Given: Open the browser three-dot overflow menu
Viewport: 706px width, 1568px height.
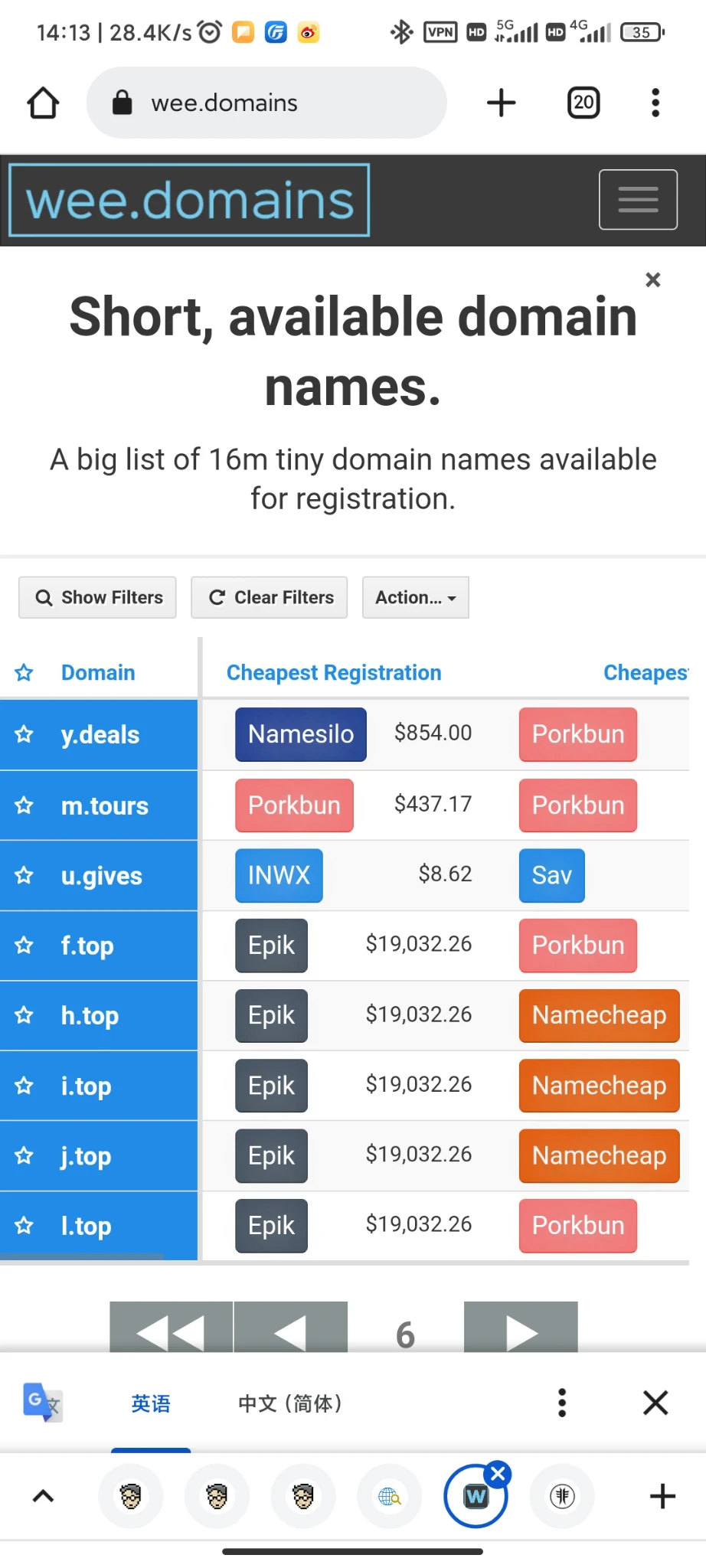Looking at the screenshot, I should [x=655, y=103].
